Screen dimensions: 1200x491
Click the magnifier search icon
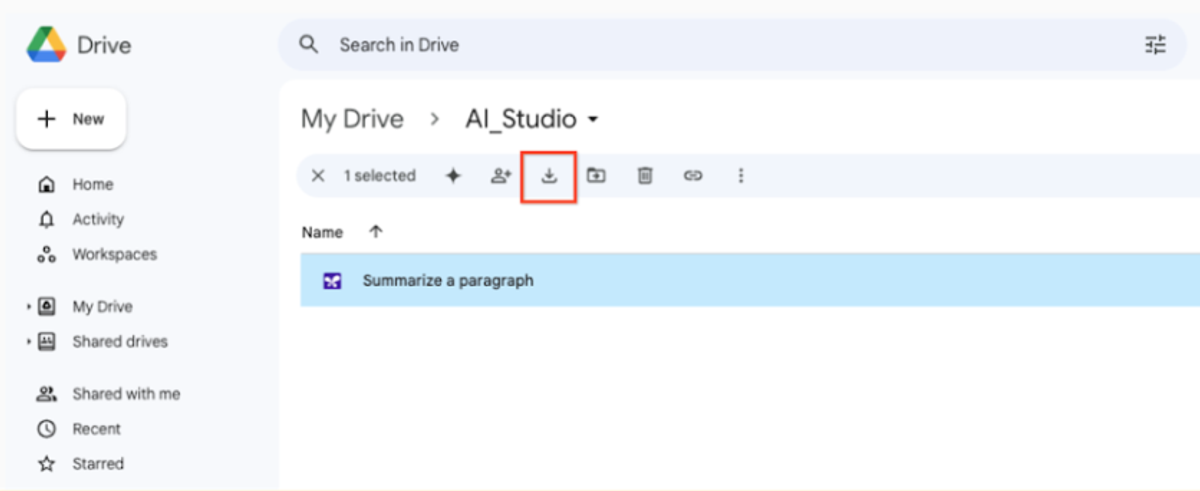(309, 45)
